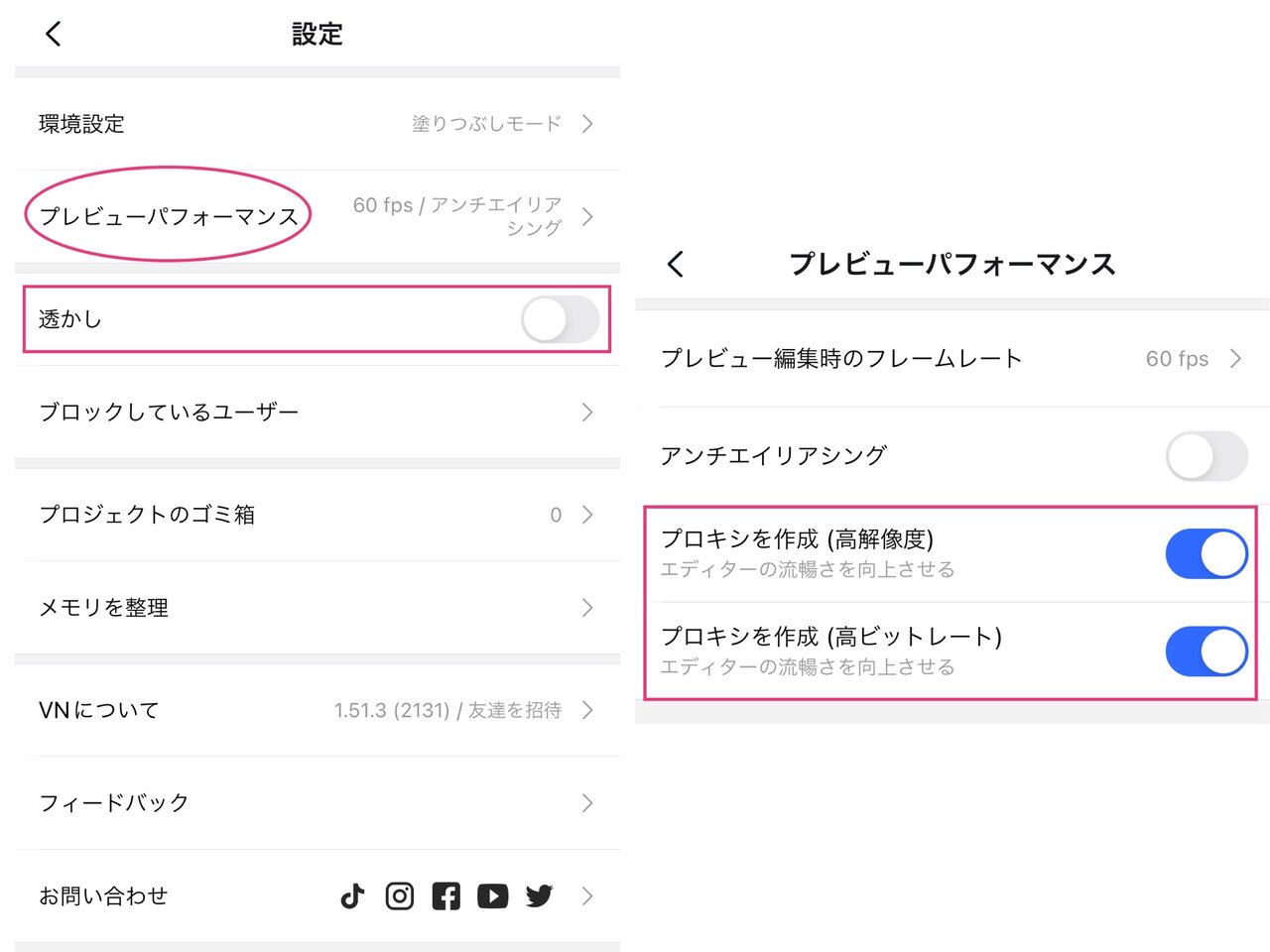The width and height of the screenshot is (1270, 952).
Task: Expand 環境設定 row chevron
Action: coord(587,124)
